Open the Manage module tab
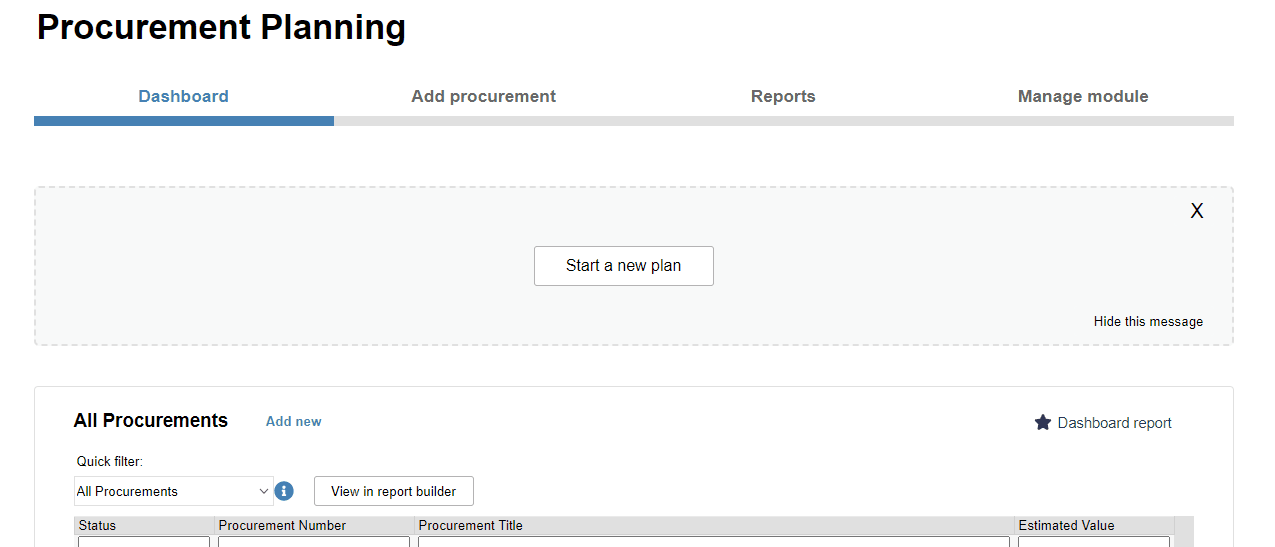 pos(1084,97)
